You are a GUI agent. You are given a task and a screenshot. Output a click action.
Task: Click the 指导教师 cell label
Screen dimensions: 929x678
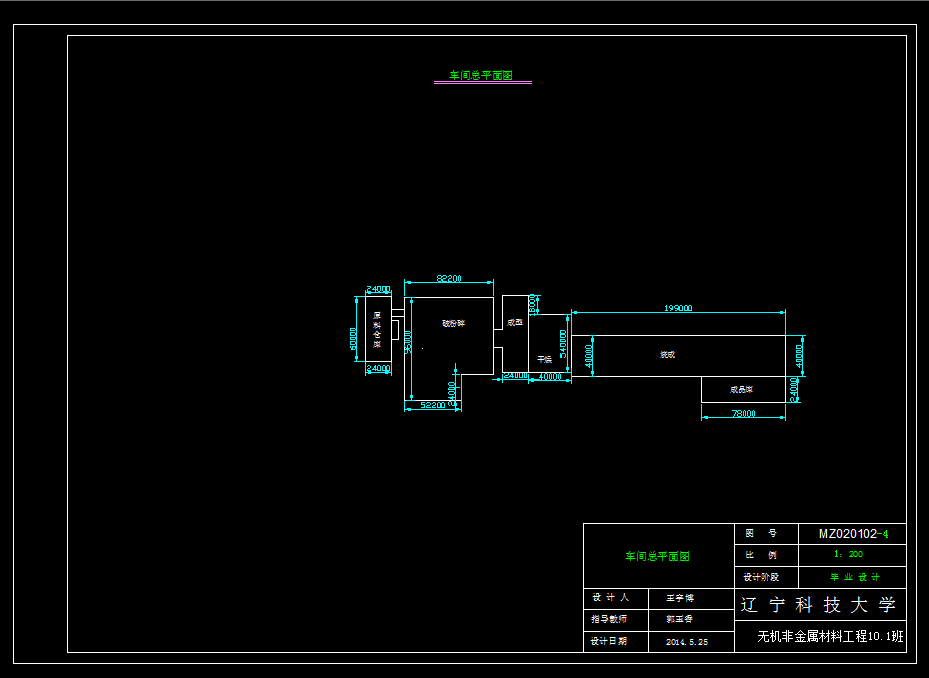click(608, 619)
